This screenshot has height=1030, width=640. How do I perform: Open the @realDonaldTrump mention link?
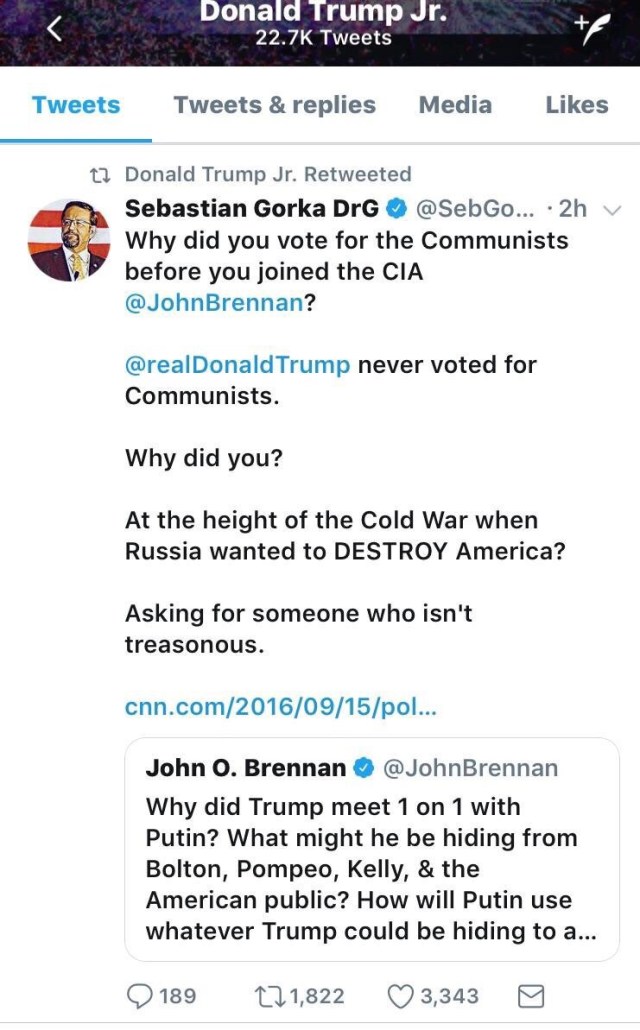[x=237, y=365]
